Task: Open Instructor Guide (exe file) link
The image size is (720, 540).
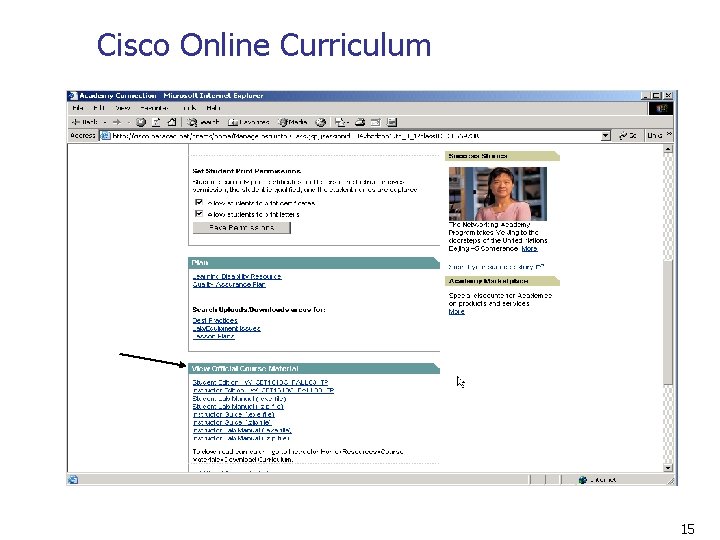Action: click(x=233, y=414)
